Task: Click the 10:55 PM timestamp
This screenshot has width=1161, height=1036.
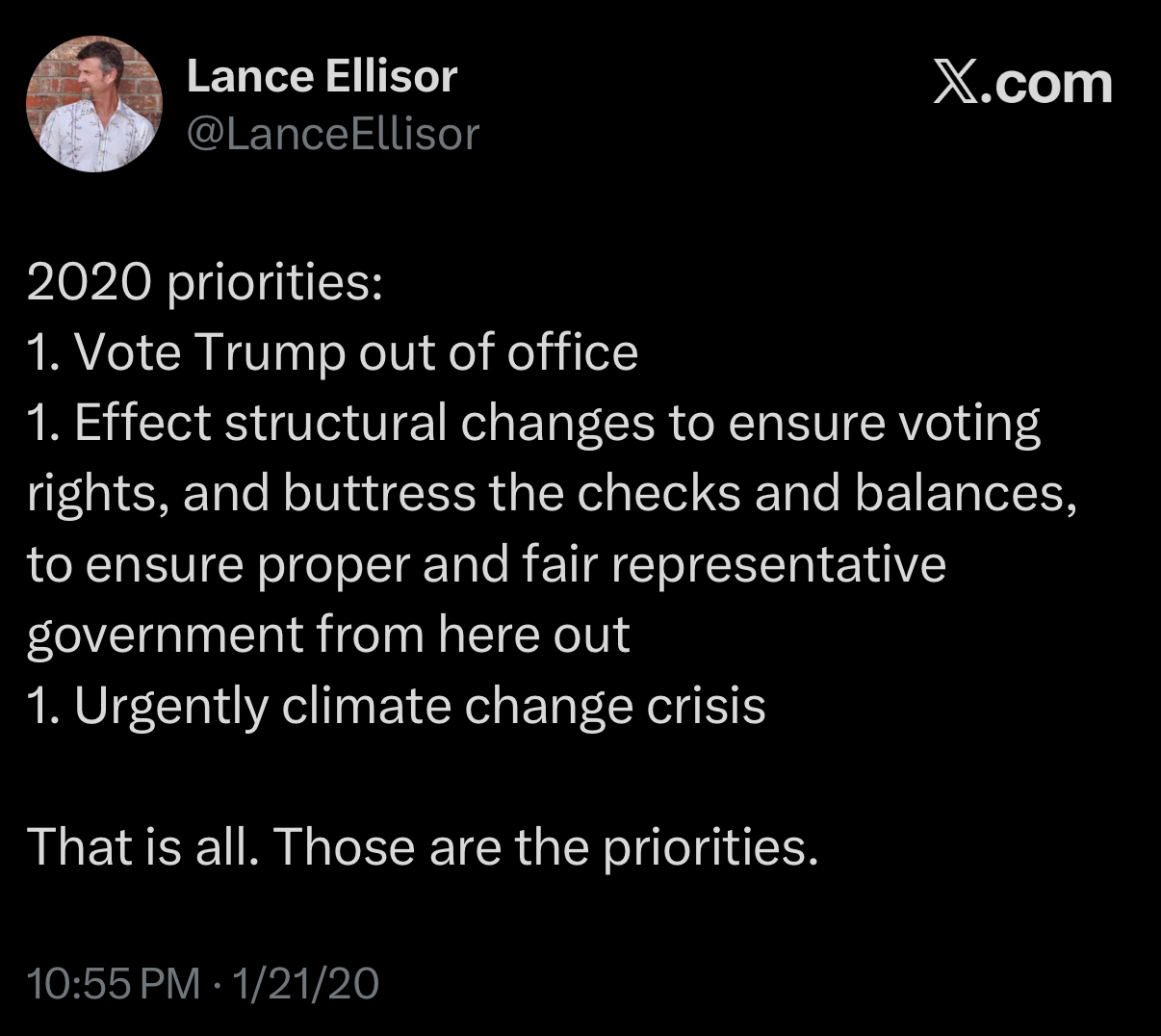Action: point(115,984)
